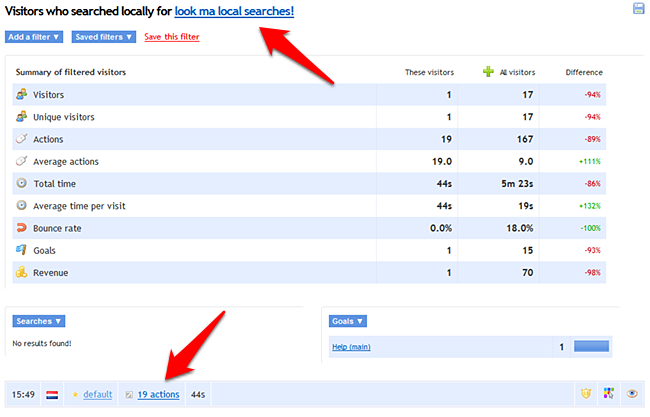The height and width of the screenshot is (417, 650).
Task: Click the yellow star next to default
Action: [x=75, y=395]
